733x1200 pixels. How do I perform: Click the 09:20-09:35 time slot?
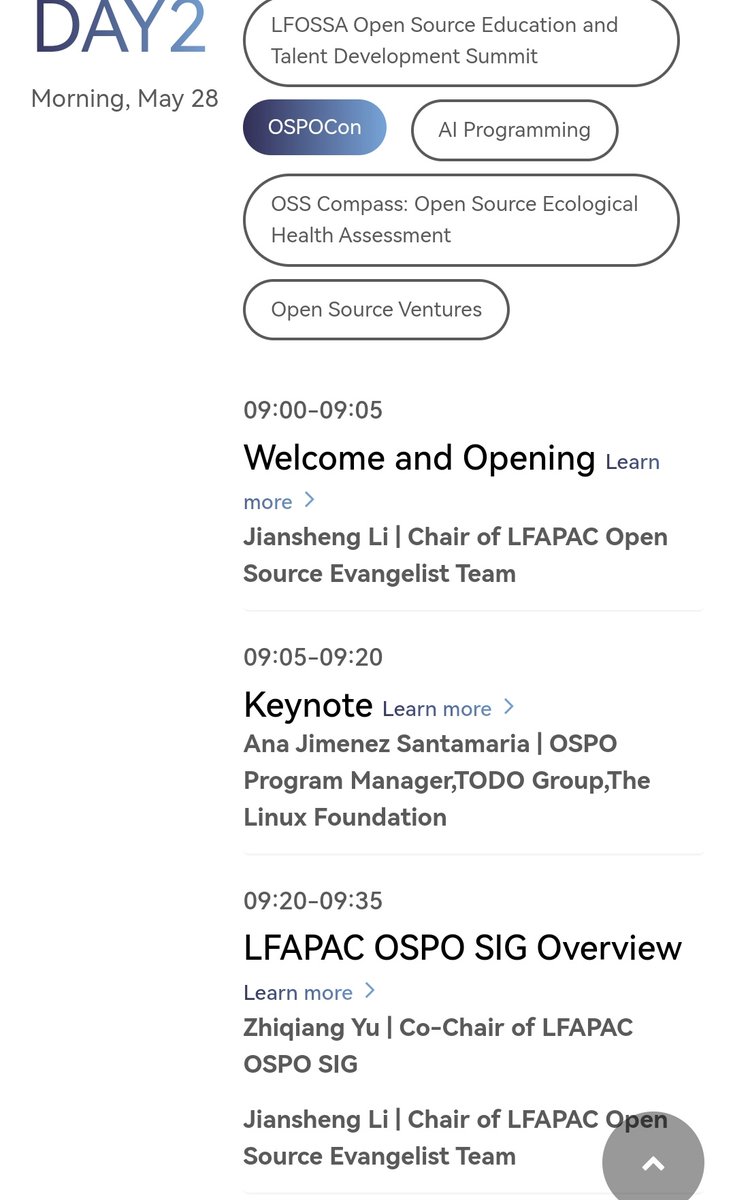point(313,901)
